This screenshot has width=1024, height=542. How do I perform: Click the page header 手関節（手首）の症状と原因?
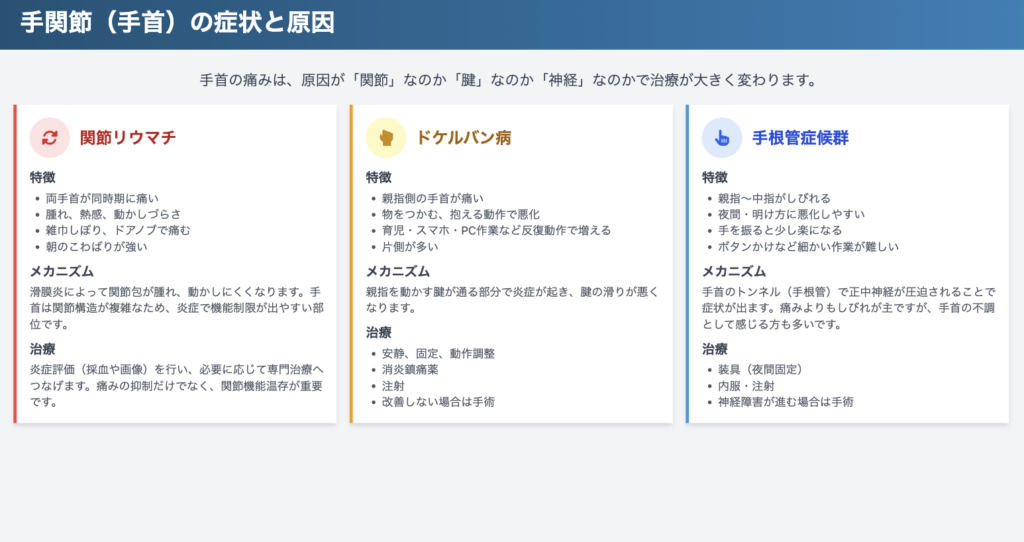178,23
